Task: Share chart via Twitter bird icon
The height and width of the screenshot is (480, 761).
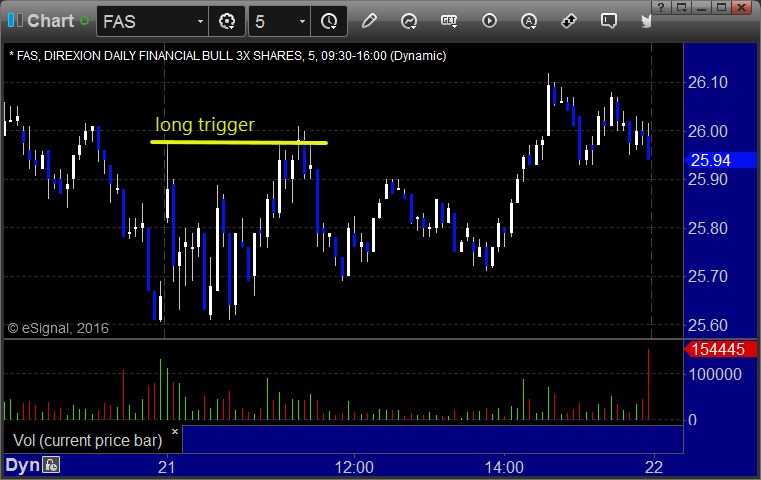Action: click(x=646, y=21)
